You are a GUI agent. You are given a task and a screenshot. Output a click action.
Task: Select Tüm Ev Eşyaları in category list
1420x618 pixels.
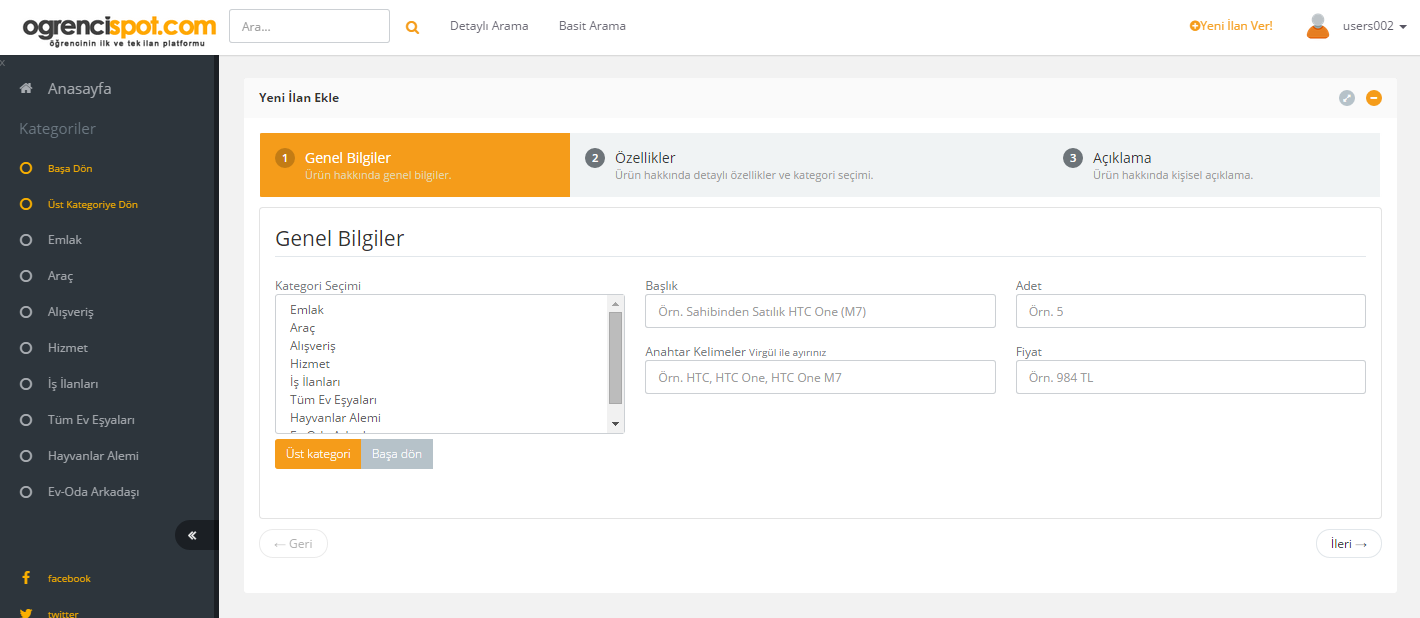pos(333,400)
